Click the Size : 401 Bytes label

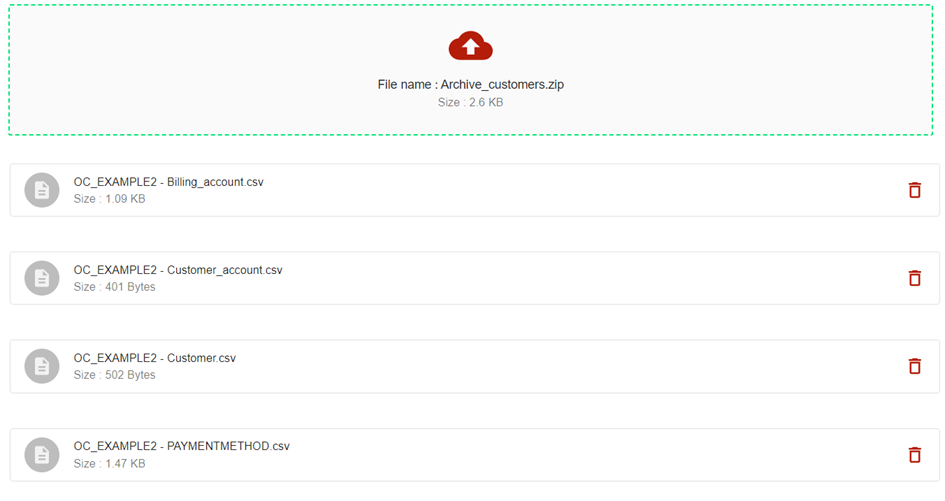point(114,287)
